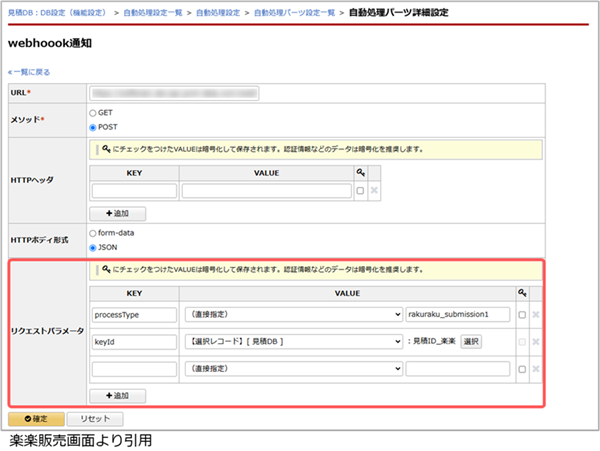Tick the encryption checkbox in HTTP header row

click(x=360, y=191)
